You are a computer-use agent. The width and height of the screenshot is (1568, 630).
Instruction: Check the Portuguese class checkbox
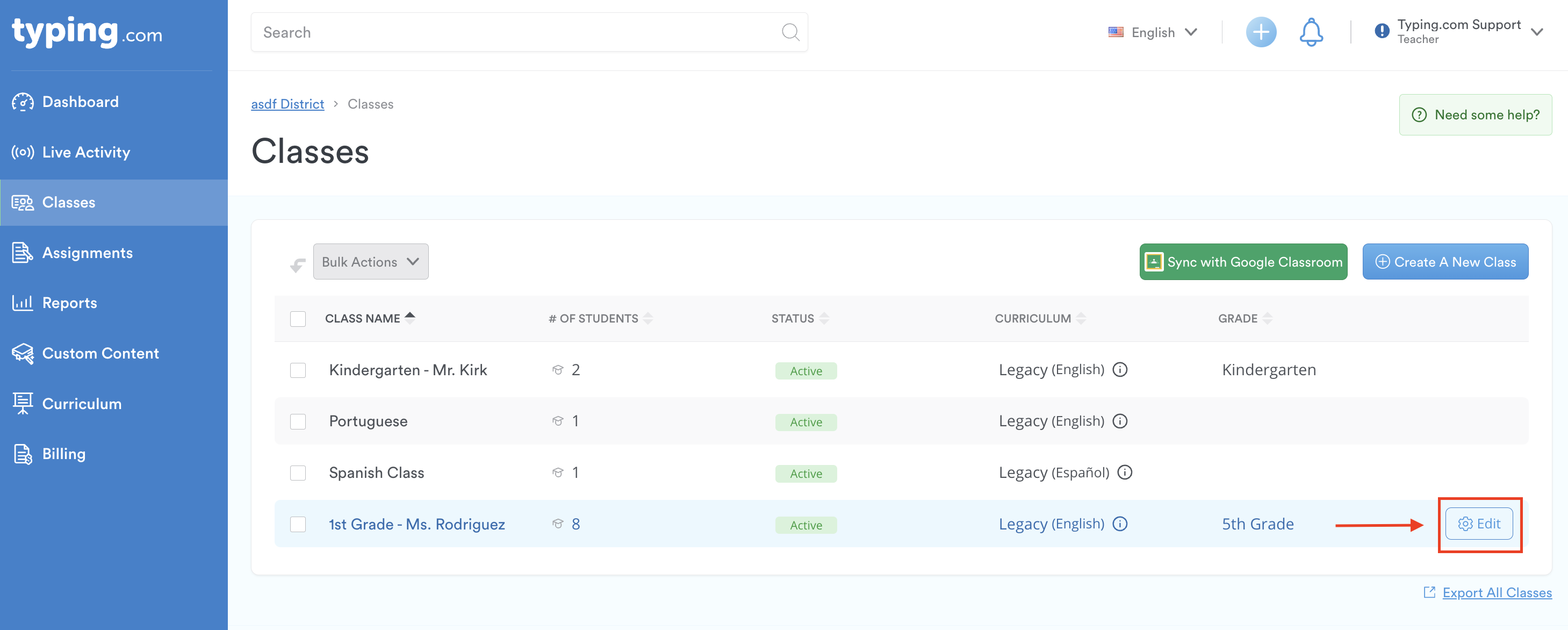coord(298,422)
